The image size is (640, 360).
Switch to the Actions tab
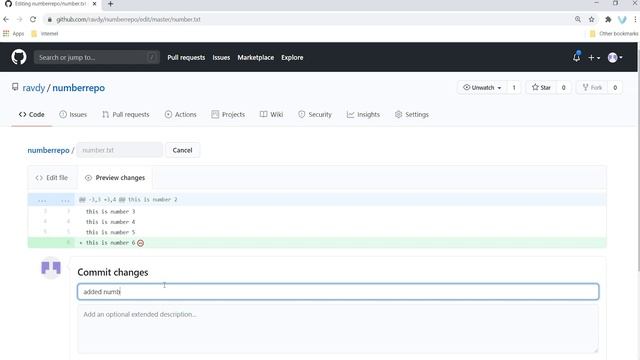pos(180,115)
